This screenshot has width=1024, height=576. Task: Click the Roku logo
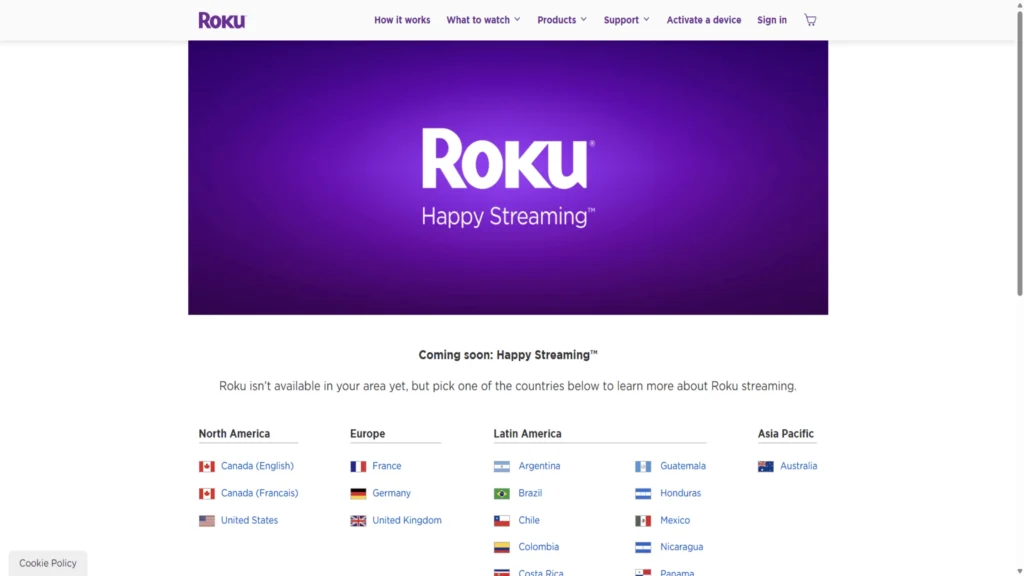click(x=221, y=19)
